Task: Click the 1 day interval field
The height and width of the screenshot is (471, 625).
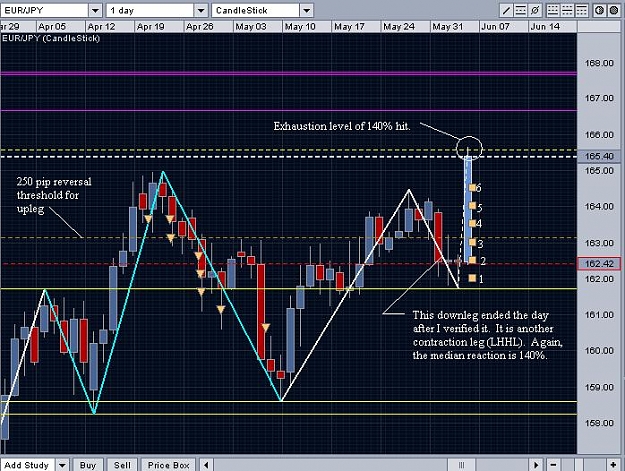Action: click(x=150, y=10)
